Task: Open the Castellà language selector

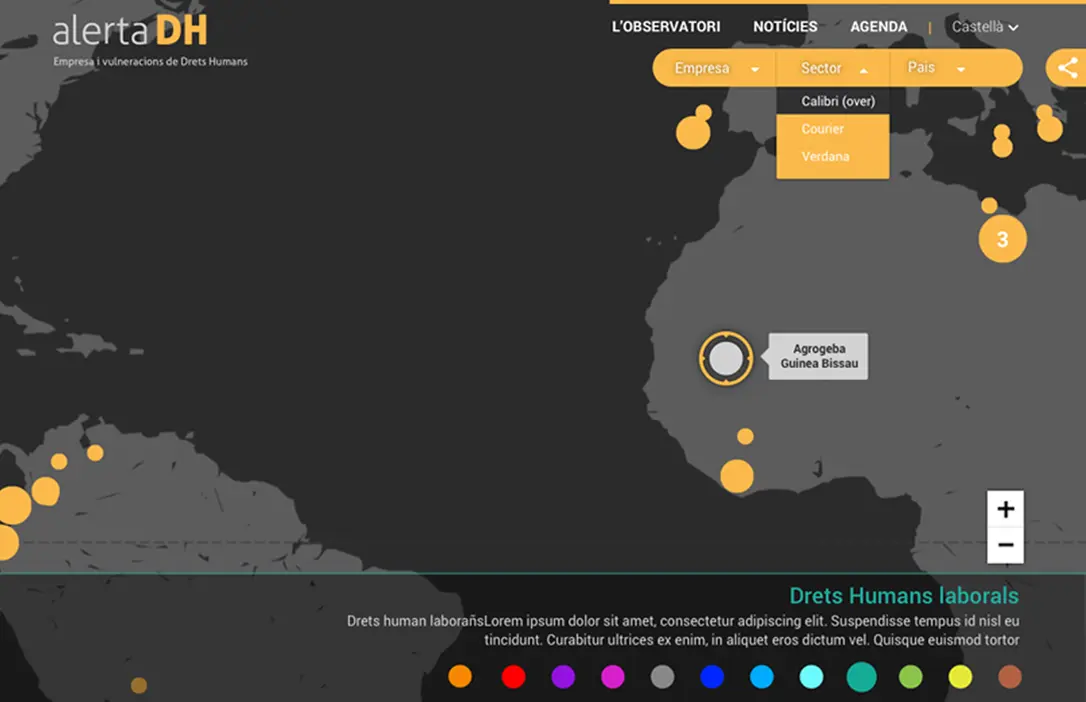Action: [984, 27]
